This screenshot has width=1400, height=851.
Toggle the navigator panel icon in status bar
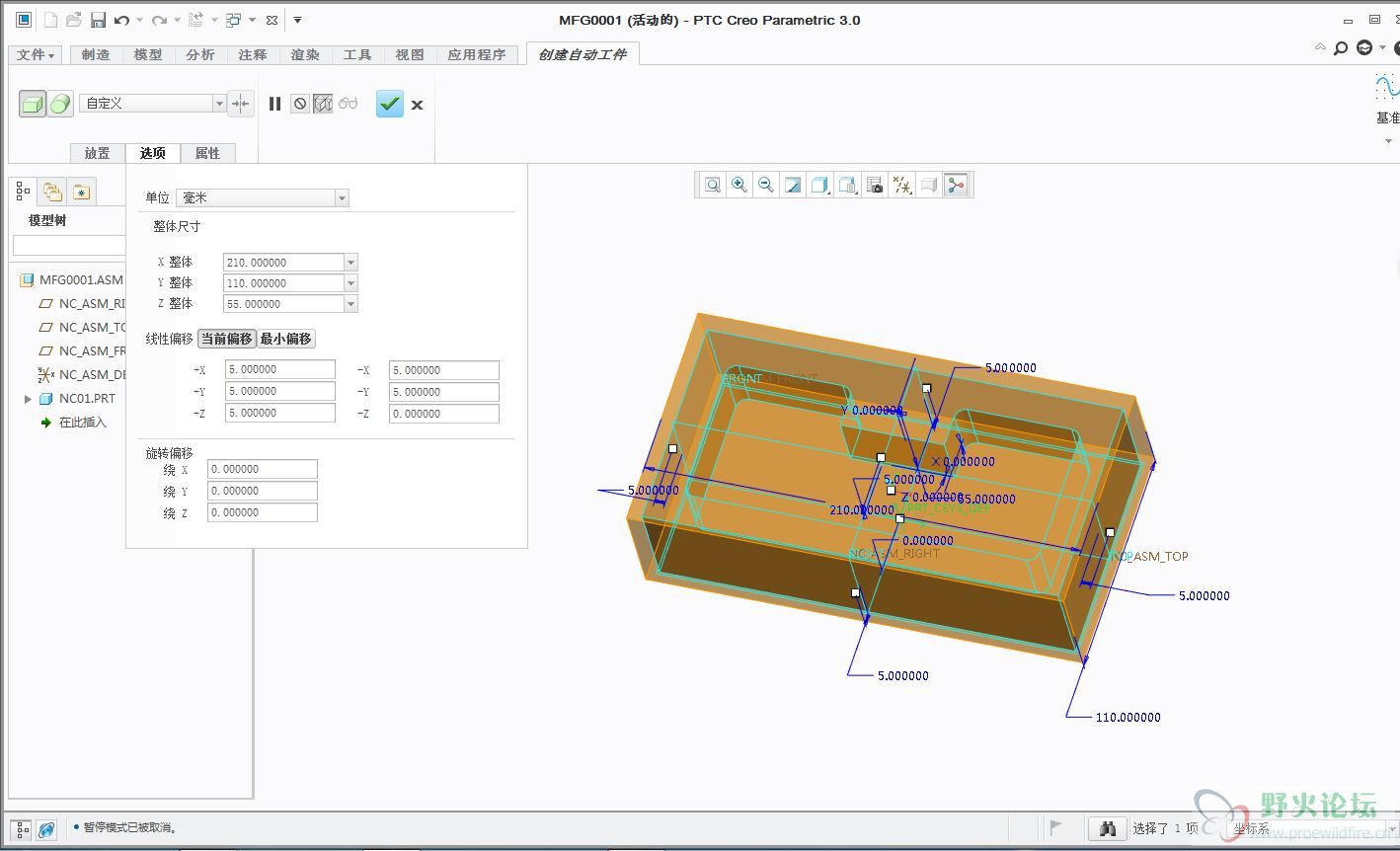point(21,829)
